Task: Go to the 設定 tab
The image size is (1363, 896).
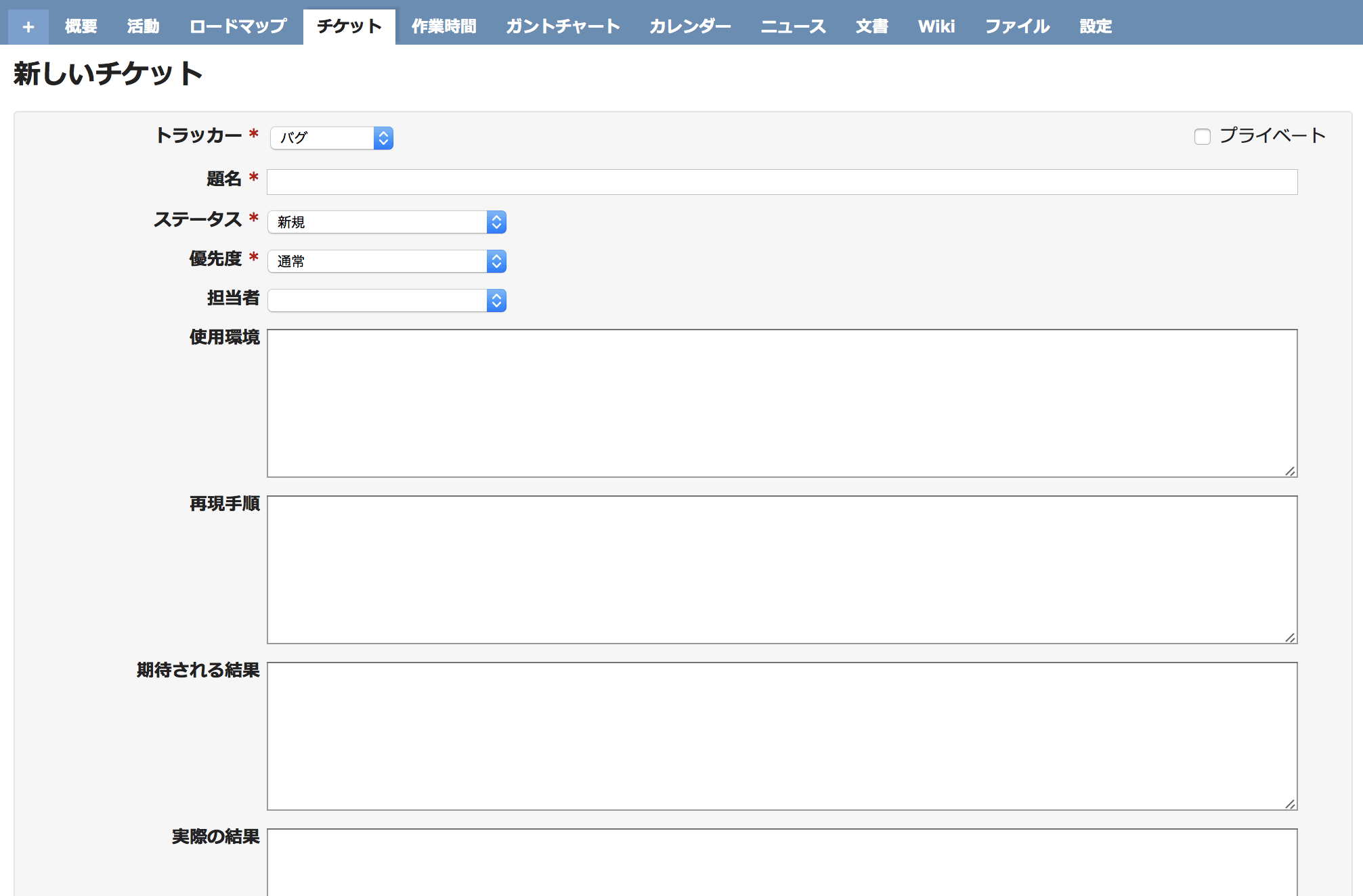Action: pyautogui.click(x=1096, y=27)
